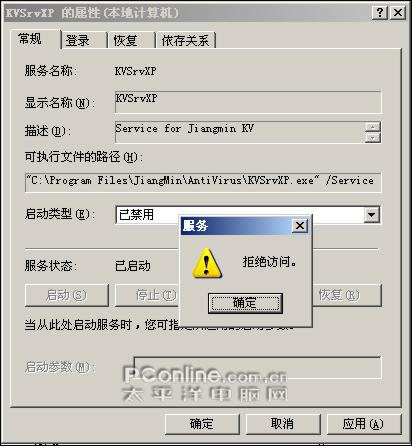Viewport: 412px width, 446px height.
Task: Click the bottom 取消 button
Action: tap(283, 424)
